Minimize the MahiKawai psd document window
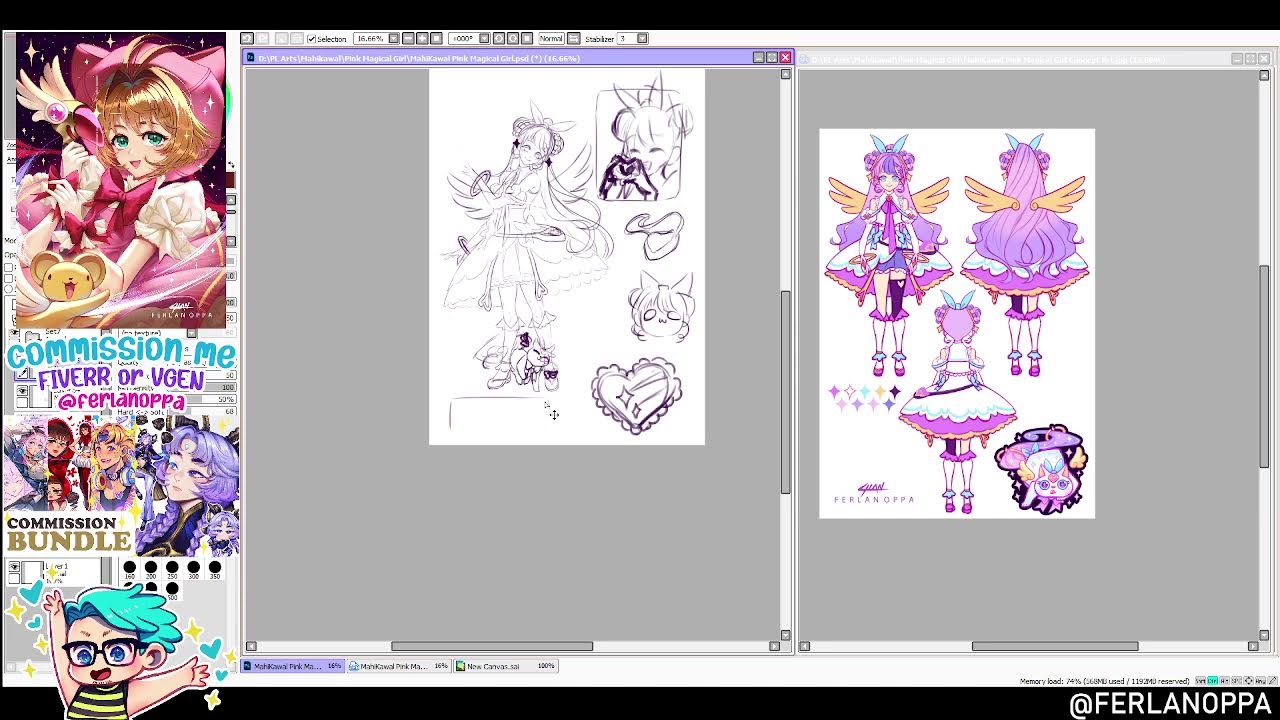This screenshot has height=720, width=1280. (758, 58)
